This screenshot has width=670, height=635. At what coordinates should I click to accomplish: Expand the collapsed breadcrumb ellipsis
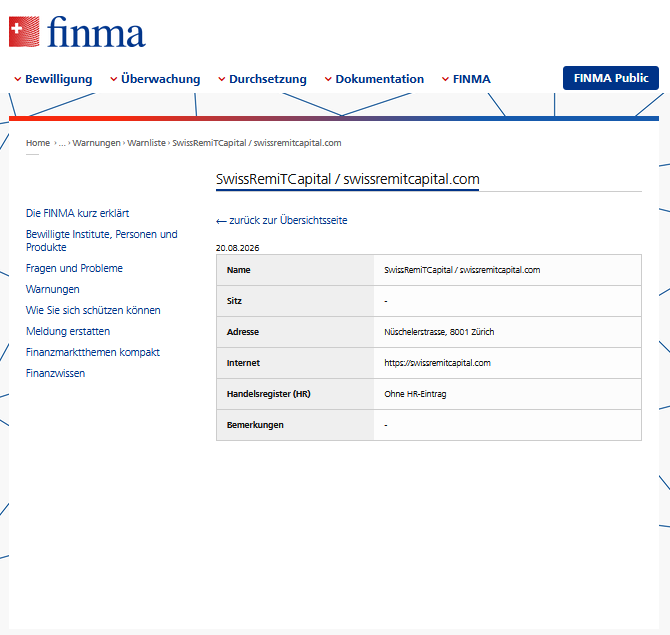tap(62, 143)
